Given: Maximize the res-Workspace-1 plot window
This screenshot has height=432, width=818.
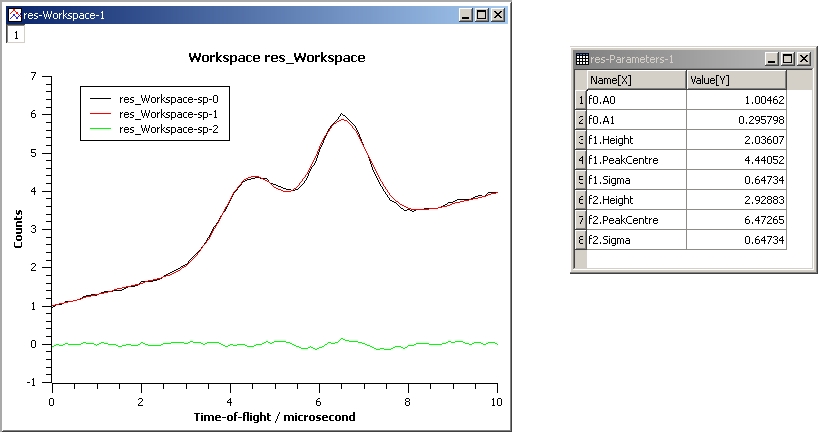Looking at the screenshot, I should [x=482, y=16].
